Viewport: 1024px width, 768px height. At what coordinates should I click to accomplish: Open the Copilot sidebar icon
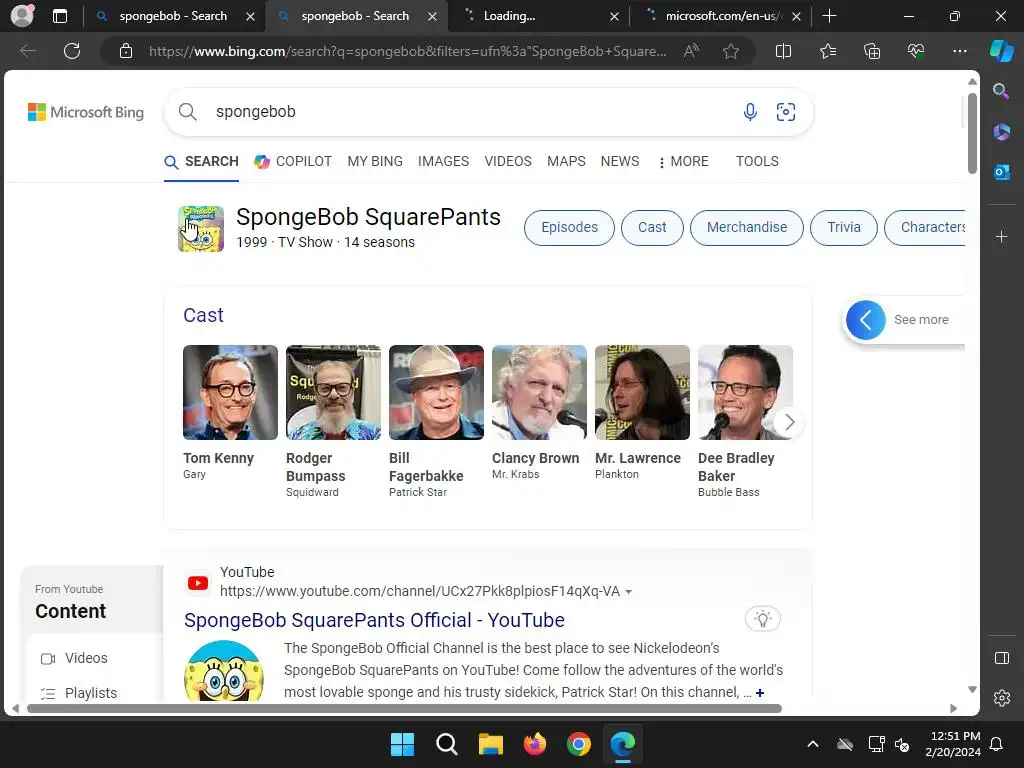1001,51
